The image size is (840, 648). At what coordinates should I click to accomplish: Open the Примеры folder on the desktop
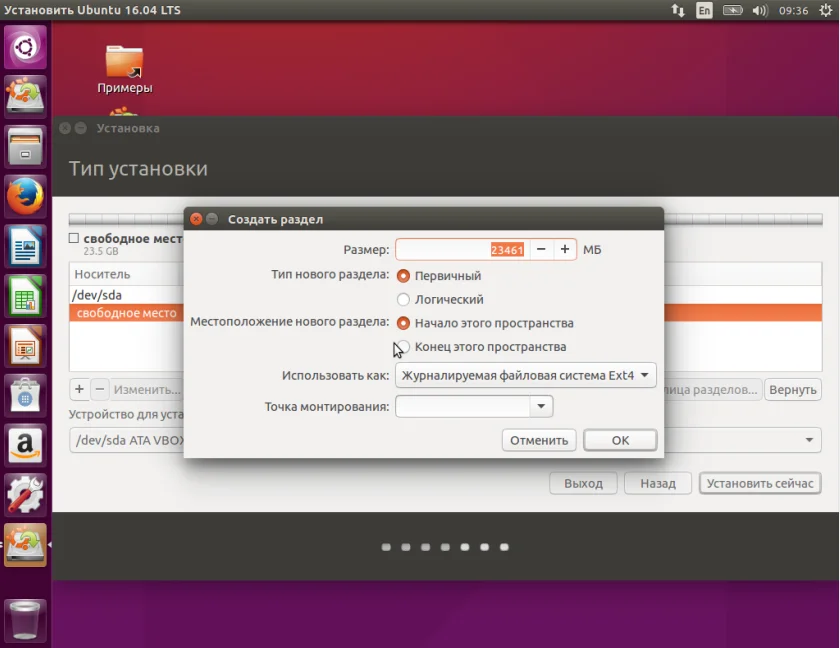tap(124, 70)
